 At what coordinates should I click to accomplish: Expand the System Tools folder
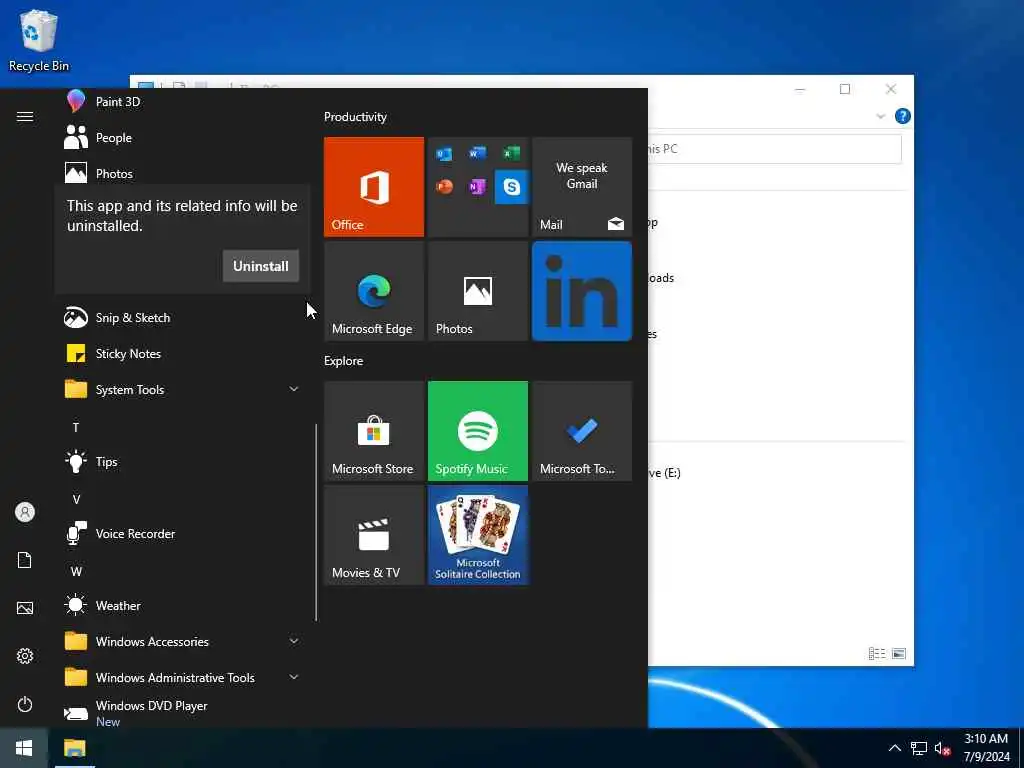pos(182,390)
